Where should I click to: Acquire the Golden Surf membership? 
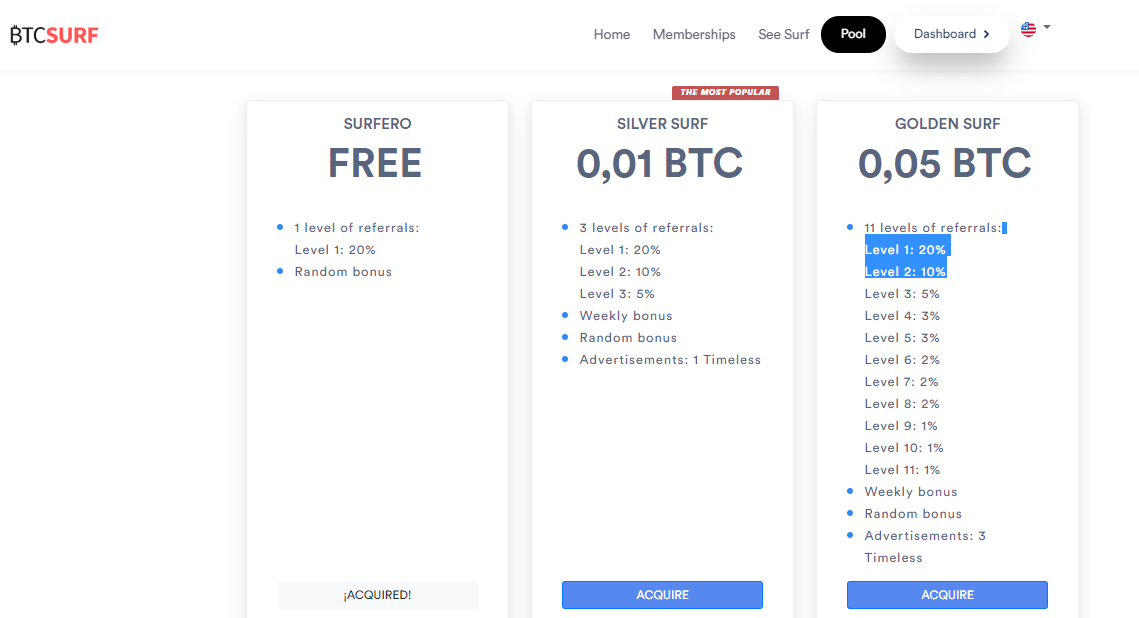coord(947,595)
